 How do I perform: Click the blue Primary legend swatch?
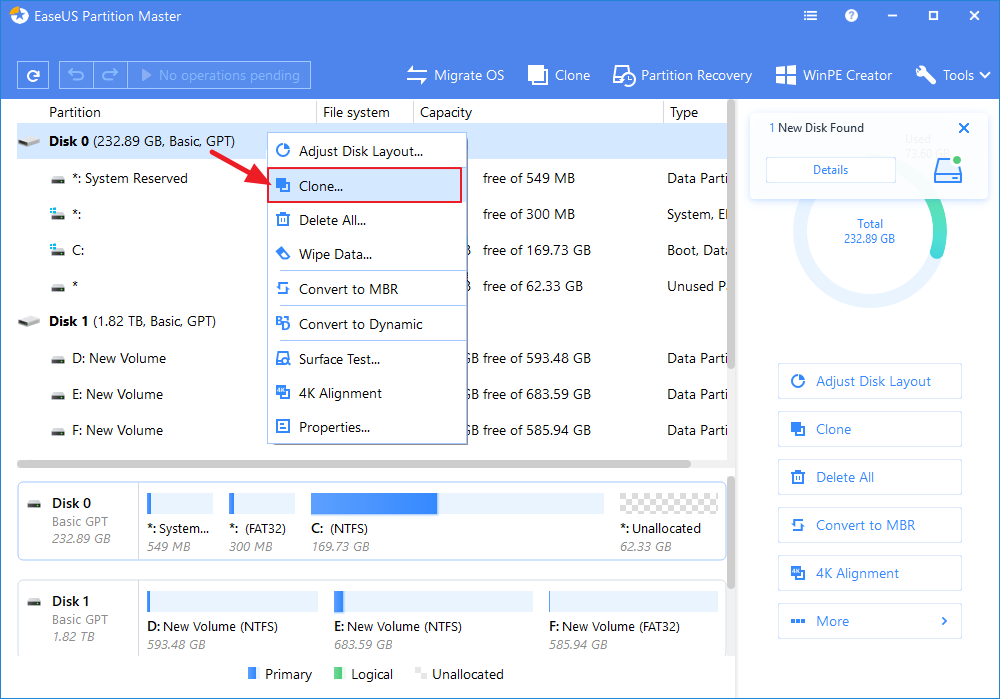point(252,674)
